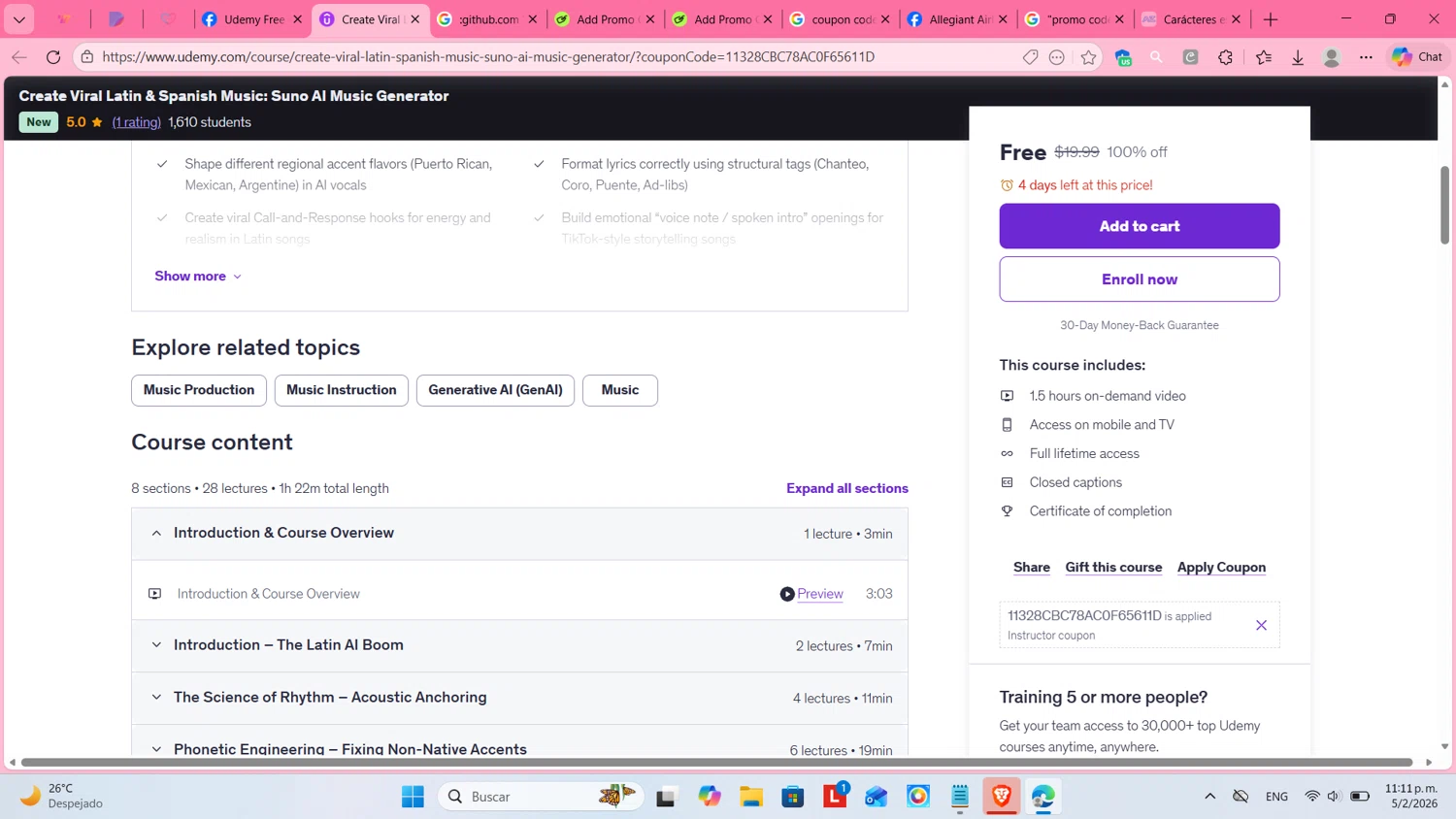1456x819 pixels.
Task: Click the shopping price-tag icon in address bar
Action: click(1030, 57)
